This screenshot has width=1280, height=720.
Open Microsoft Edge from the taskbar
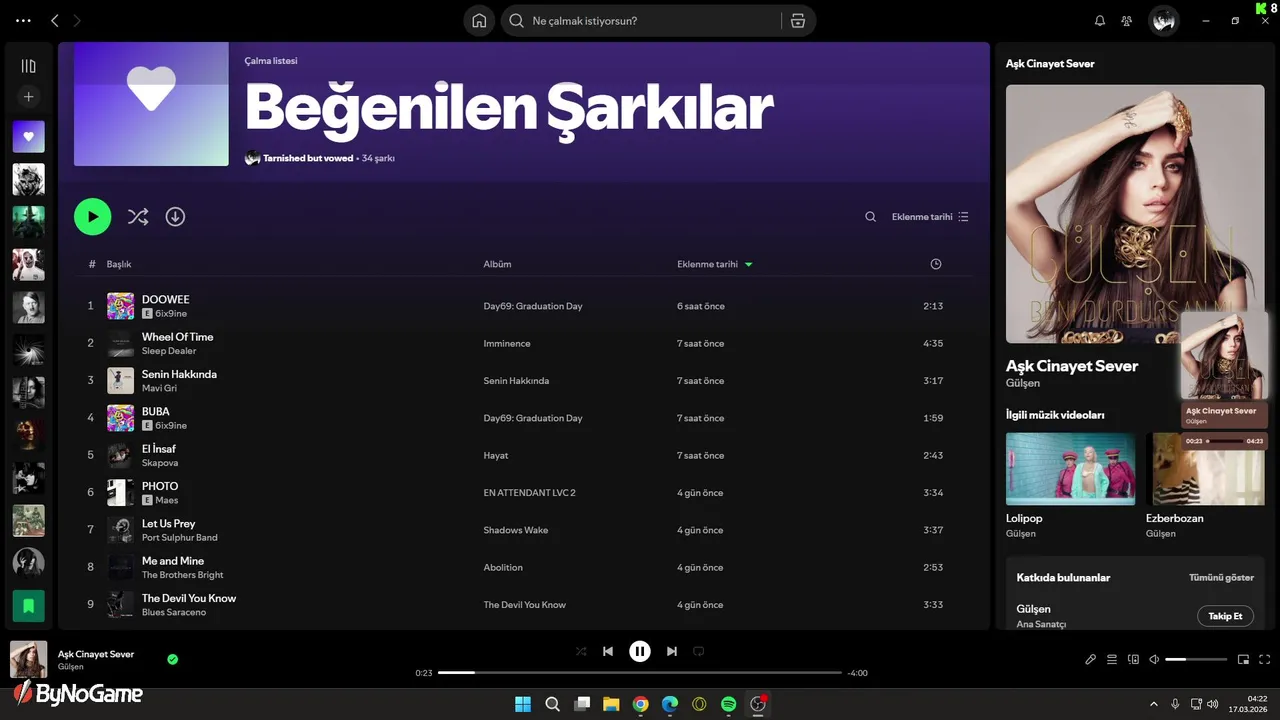670,704
